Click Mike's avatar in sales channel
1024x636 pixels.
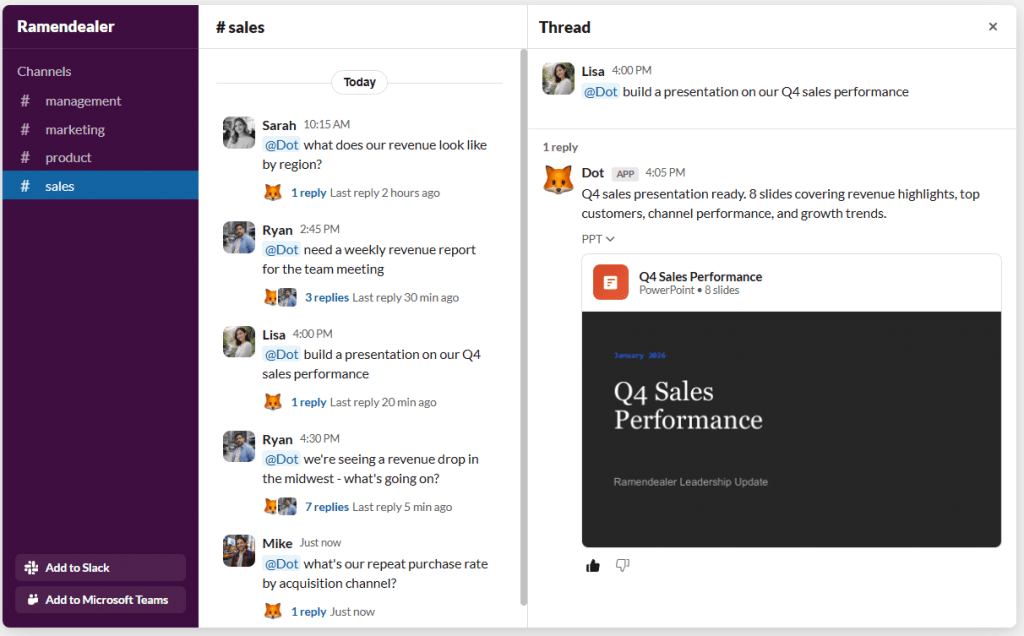pos(238,551)
